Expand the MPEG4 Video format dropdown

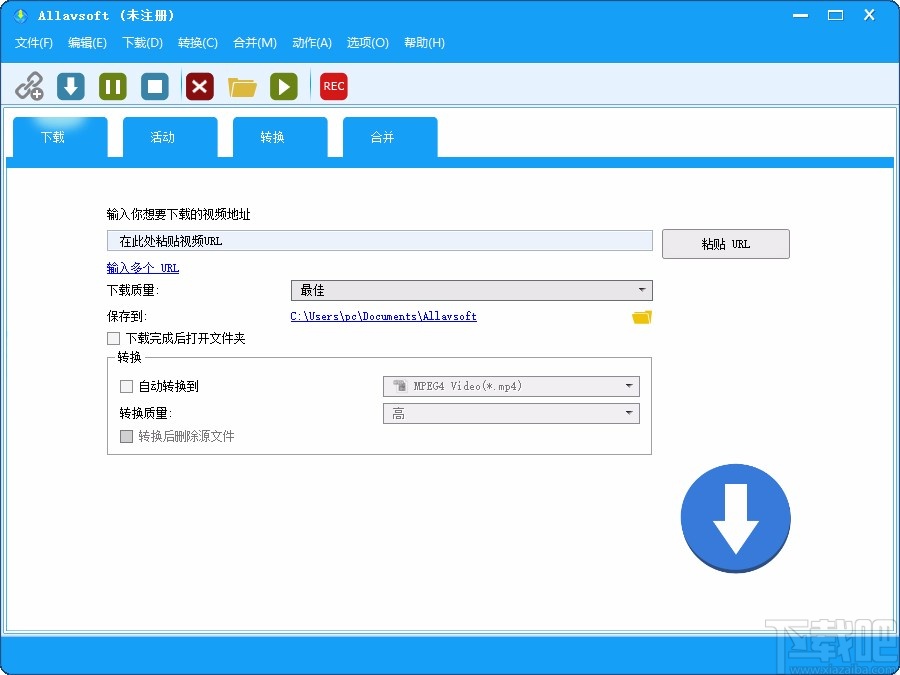511,386
